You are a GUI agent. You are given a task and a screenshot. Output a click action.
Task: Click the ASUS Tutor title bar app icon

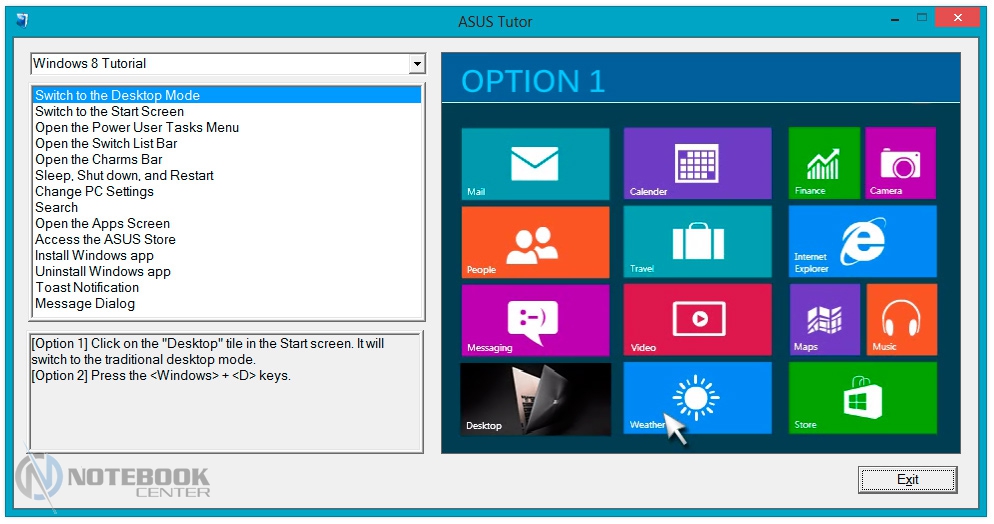pyautogui.click(x=23, y=20)
